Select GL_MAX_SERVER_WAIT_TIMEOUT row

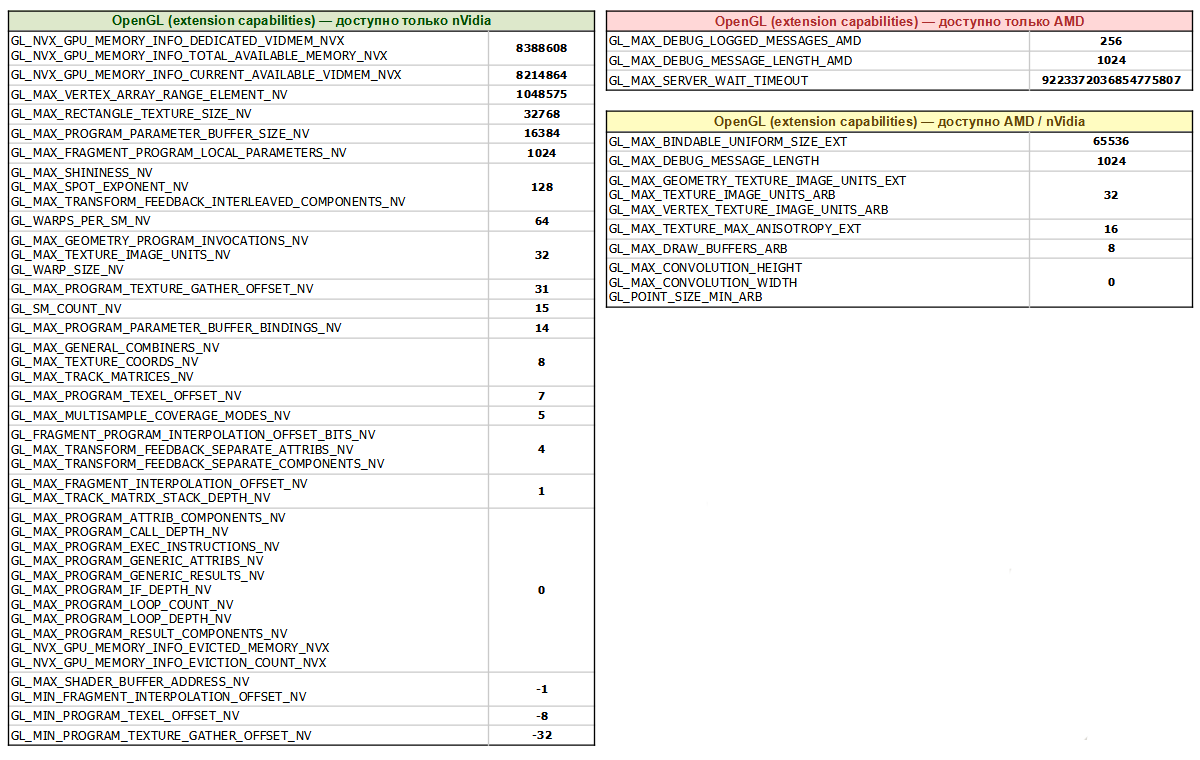click(x=899, y=80)
